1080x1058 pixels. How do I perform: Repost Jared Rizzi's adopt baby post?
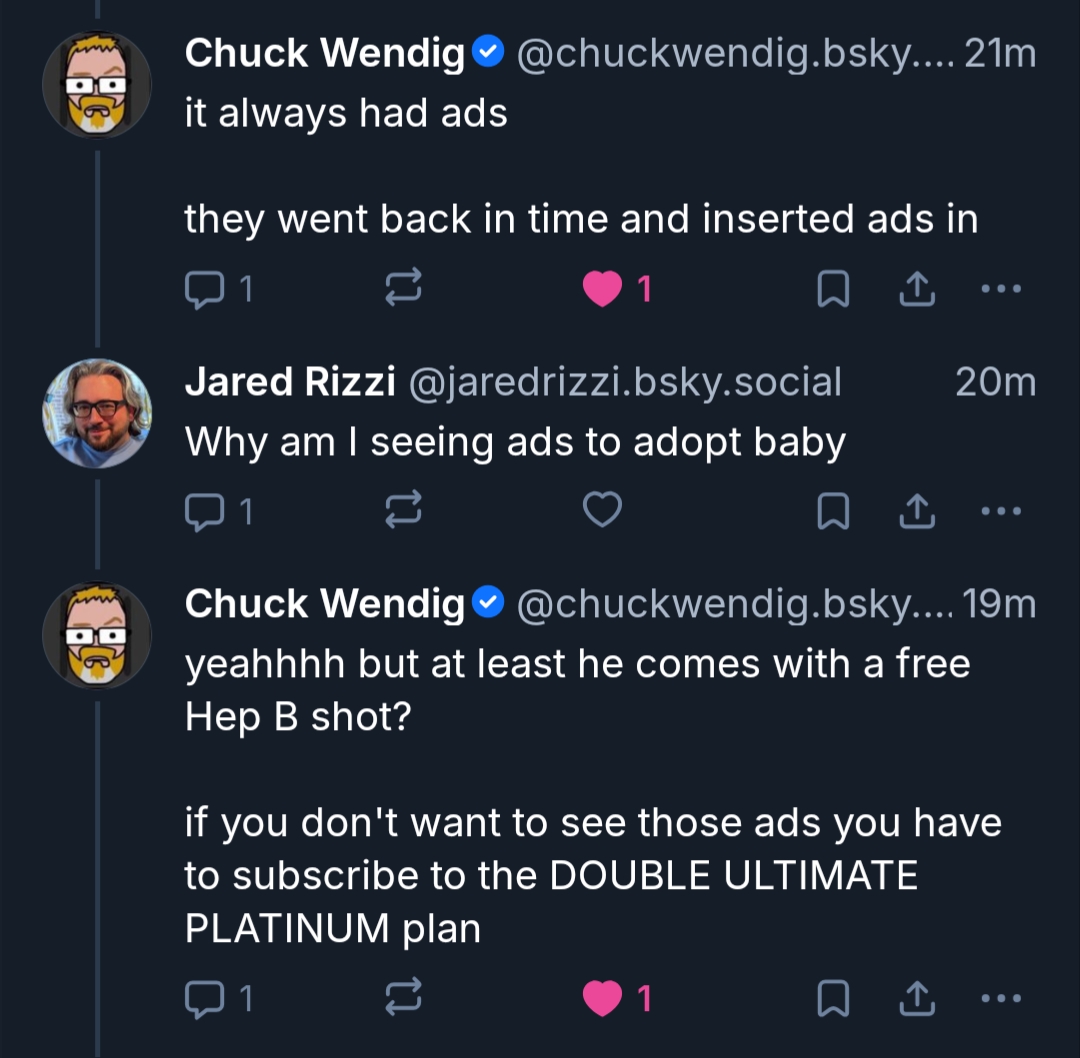(403, 511)
